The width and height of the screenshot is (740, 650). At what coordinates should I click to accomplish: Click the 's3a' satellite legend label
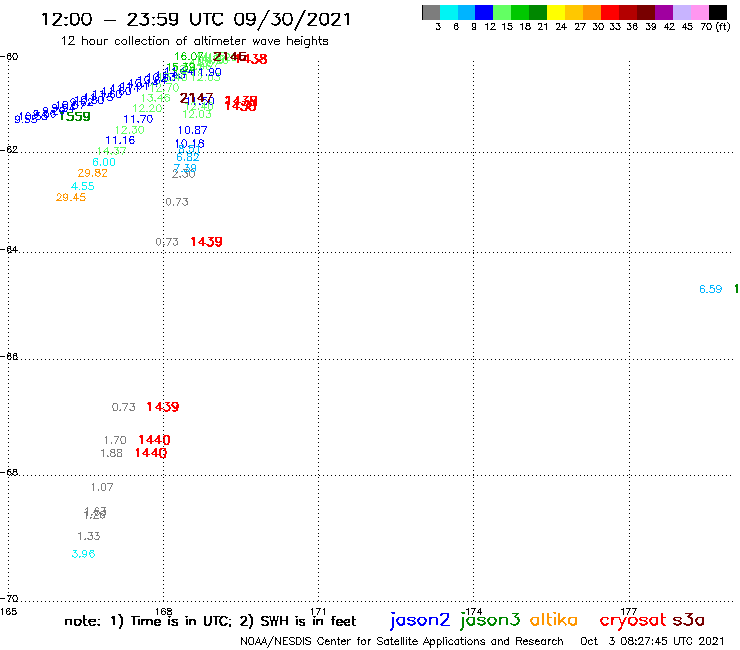click(x=688, y=620)
